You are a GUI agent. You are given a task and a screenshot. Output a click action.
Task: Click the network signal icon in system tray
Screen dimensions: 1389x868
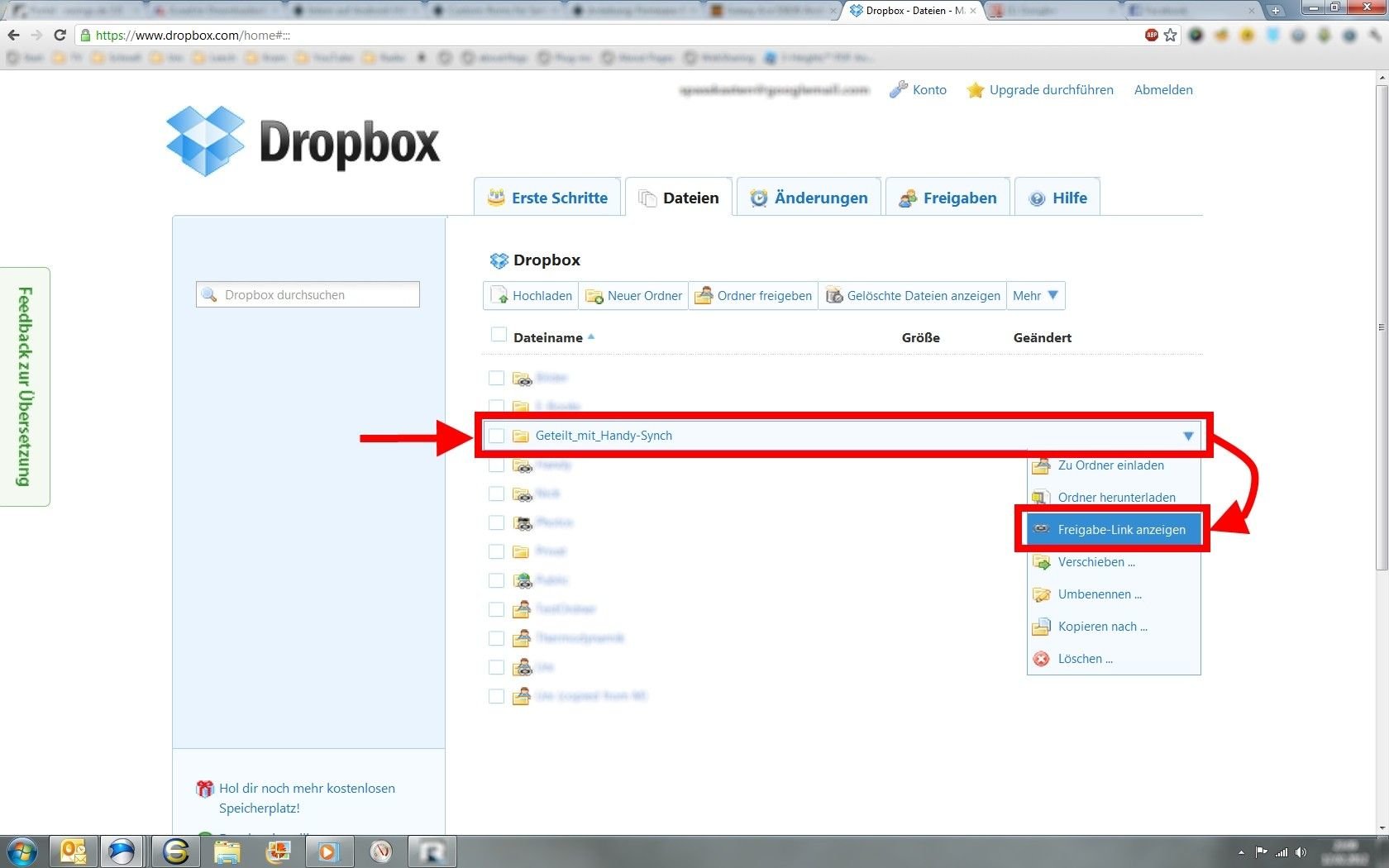(1282, 851)
